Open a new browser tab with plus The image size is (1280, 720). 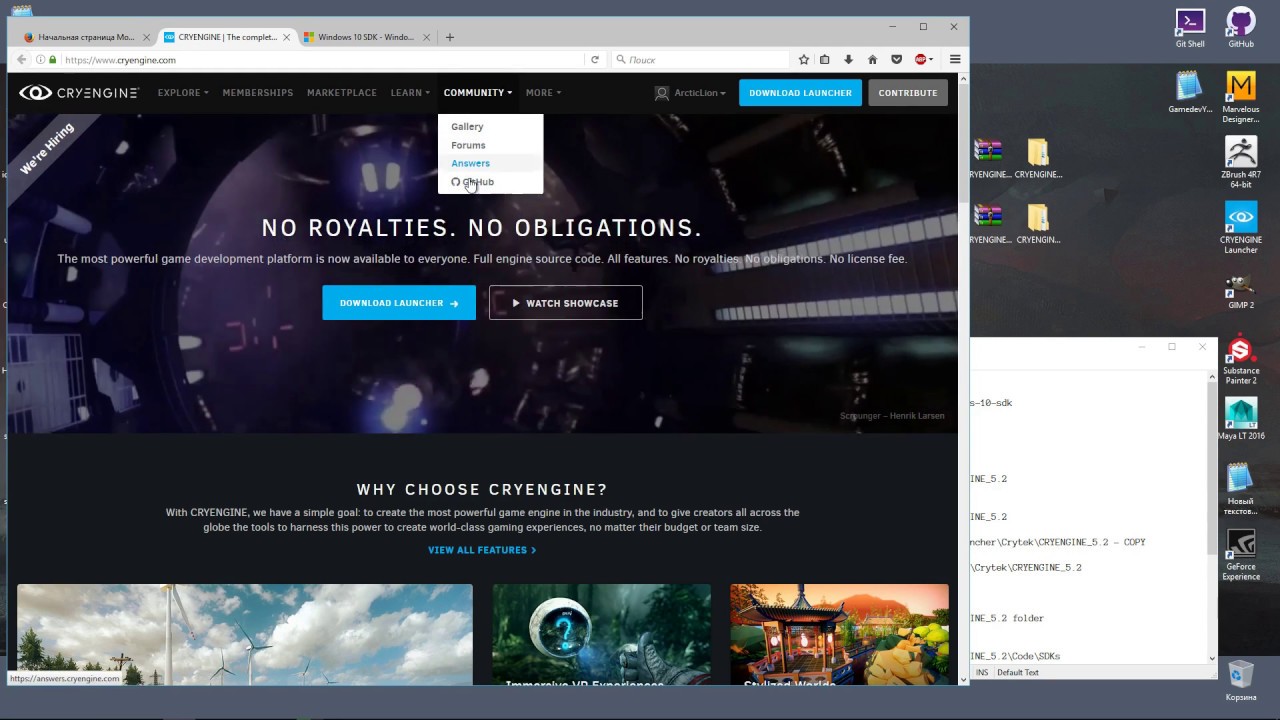click(x=449, y=37)
